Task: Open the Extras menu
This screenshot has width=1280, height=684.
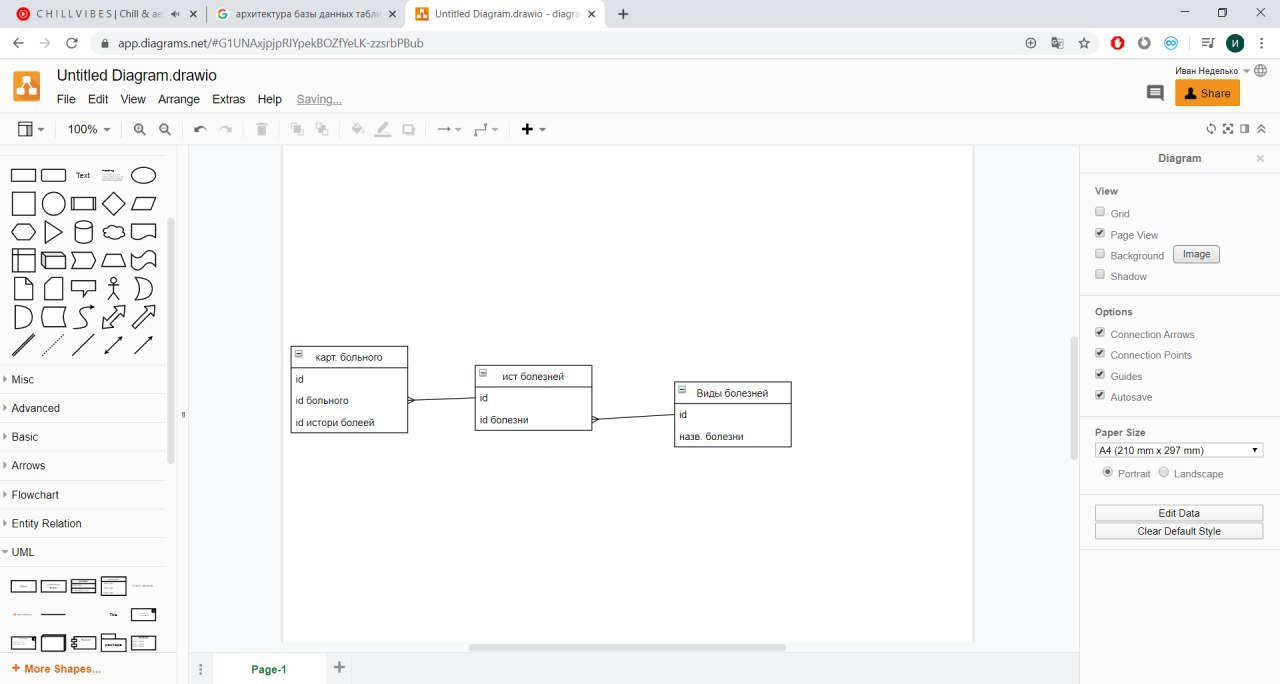Action: [229, 99]
